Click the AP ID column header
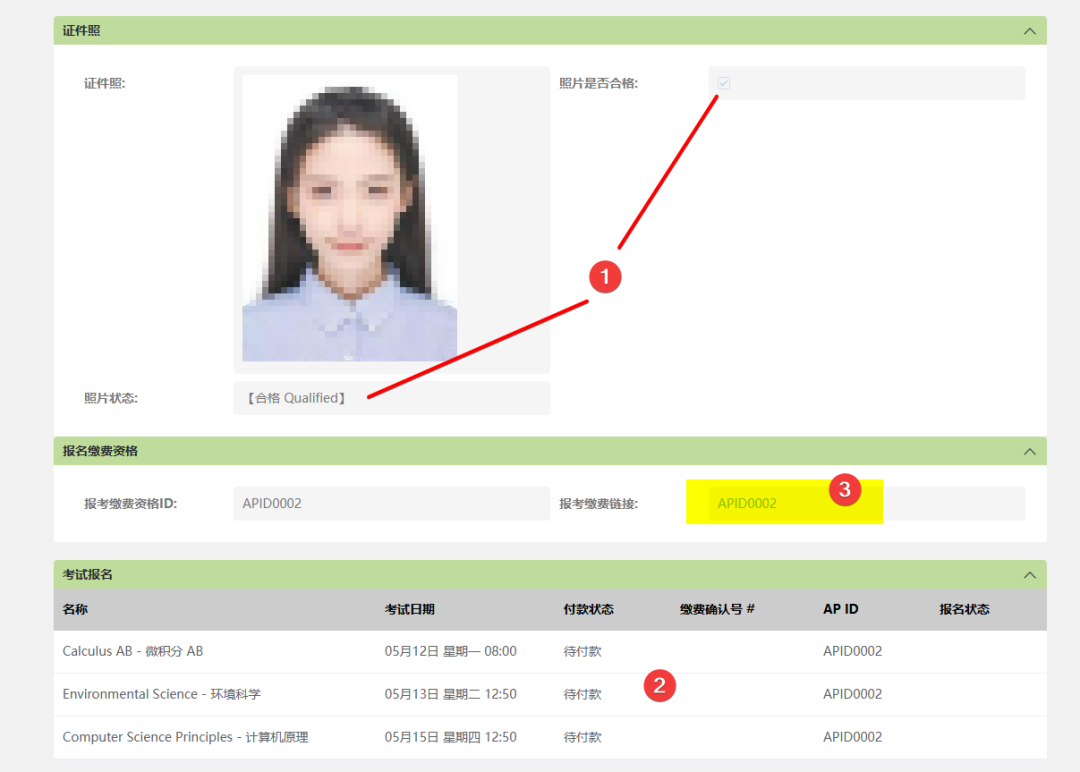This screenshot has width=1080, height=772. (x=840, y=609)
